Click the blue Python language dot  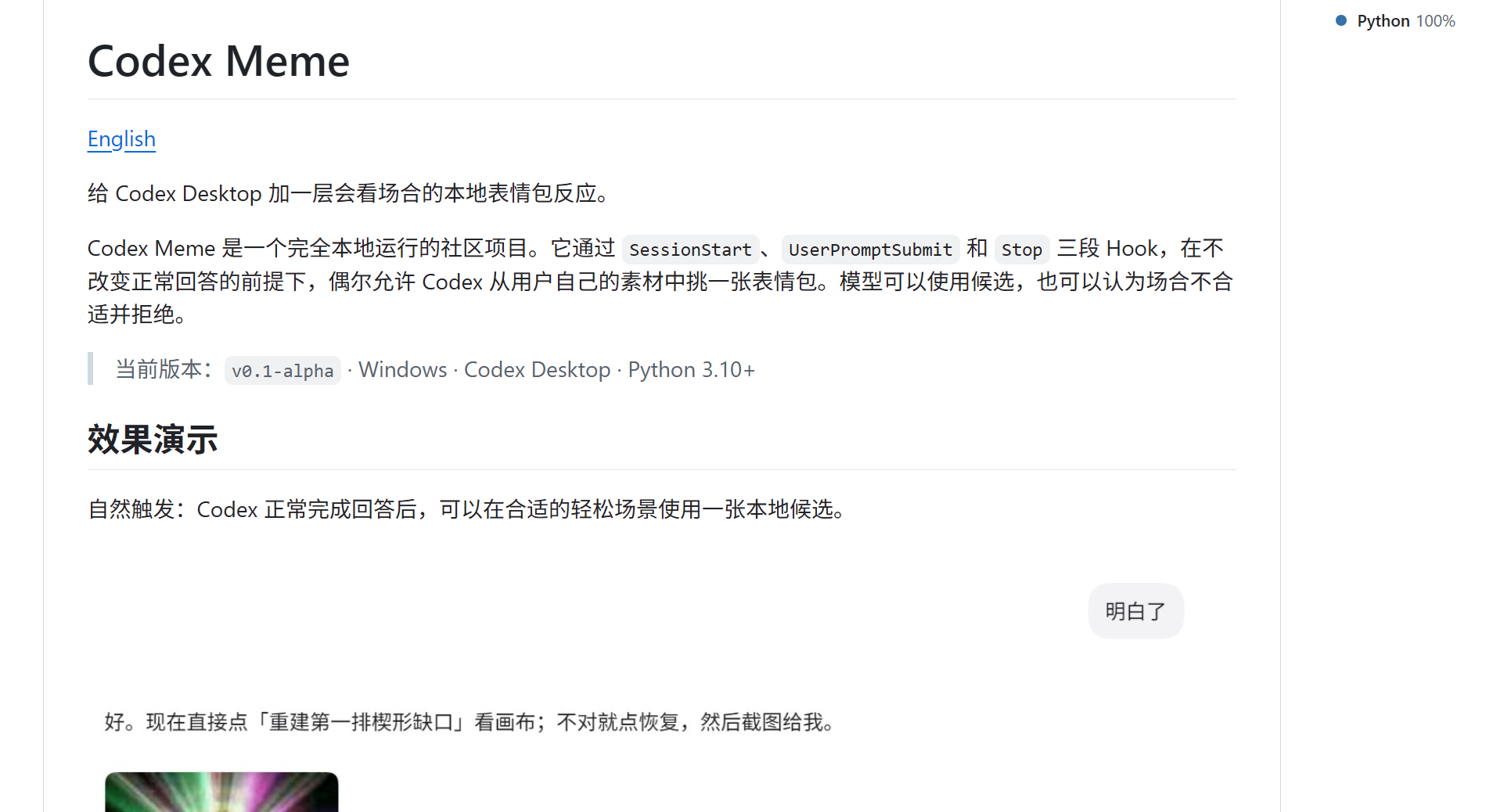1341,21
